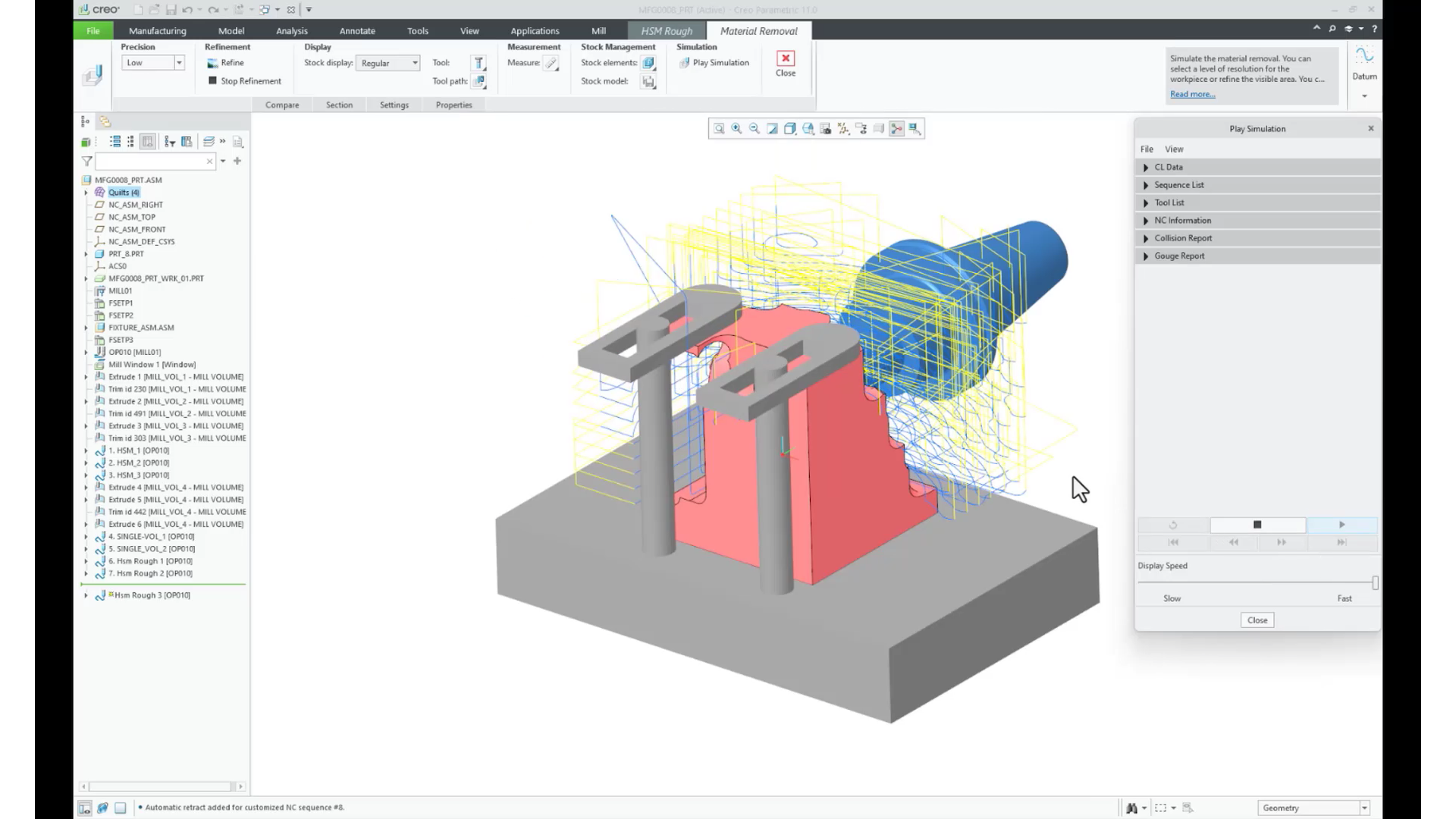Image resolution: width=1456 pixels, height=819 pixels.
Task: Click the stop simulation button
Action: (x=1257, y=525)
